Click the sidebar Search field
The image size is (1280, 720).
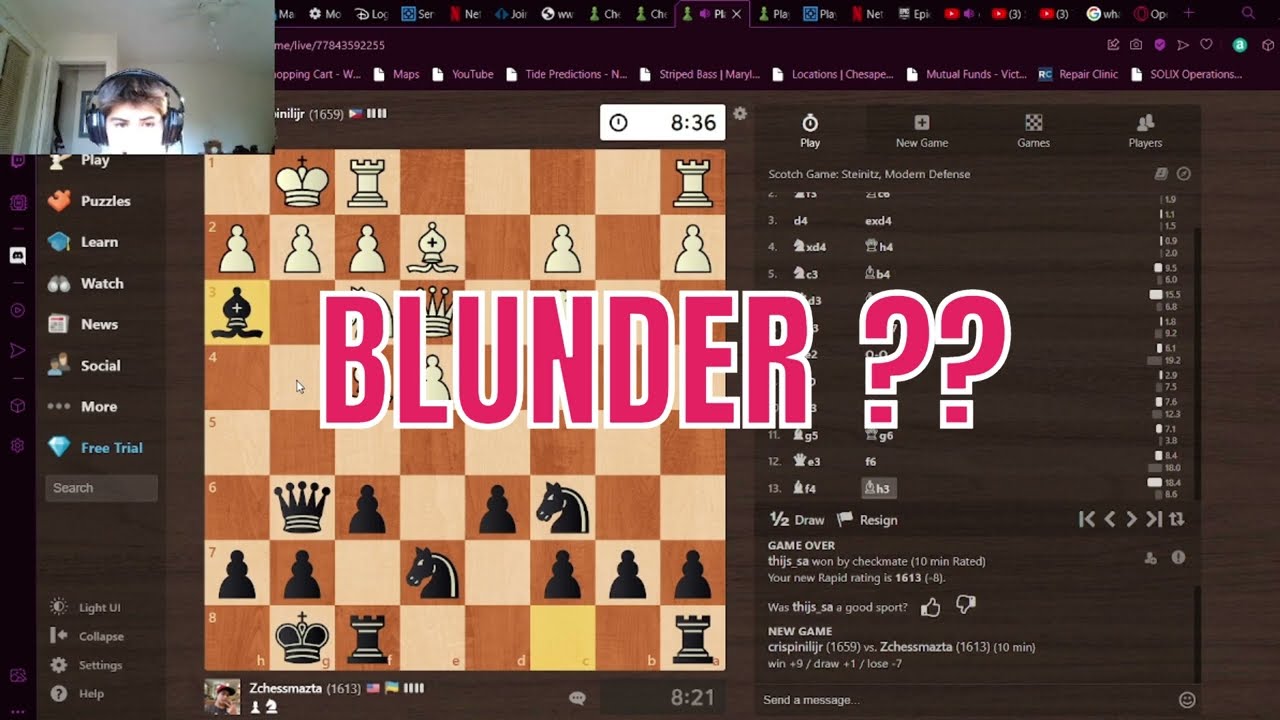click(x=101, y=488)
